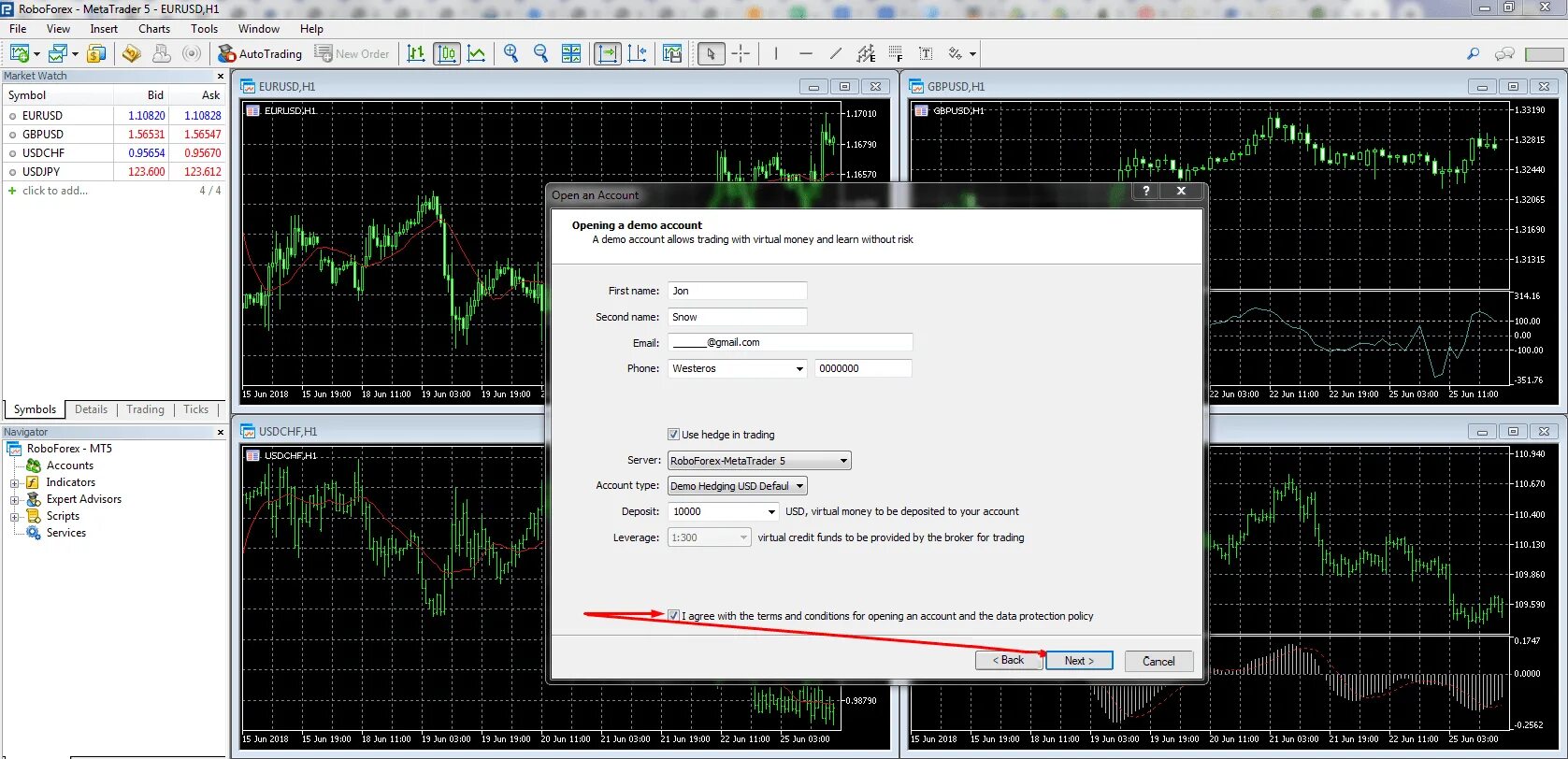Select the cursor arrow tool
1568x759 pixels.
tap(712, 54)
